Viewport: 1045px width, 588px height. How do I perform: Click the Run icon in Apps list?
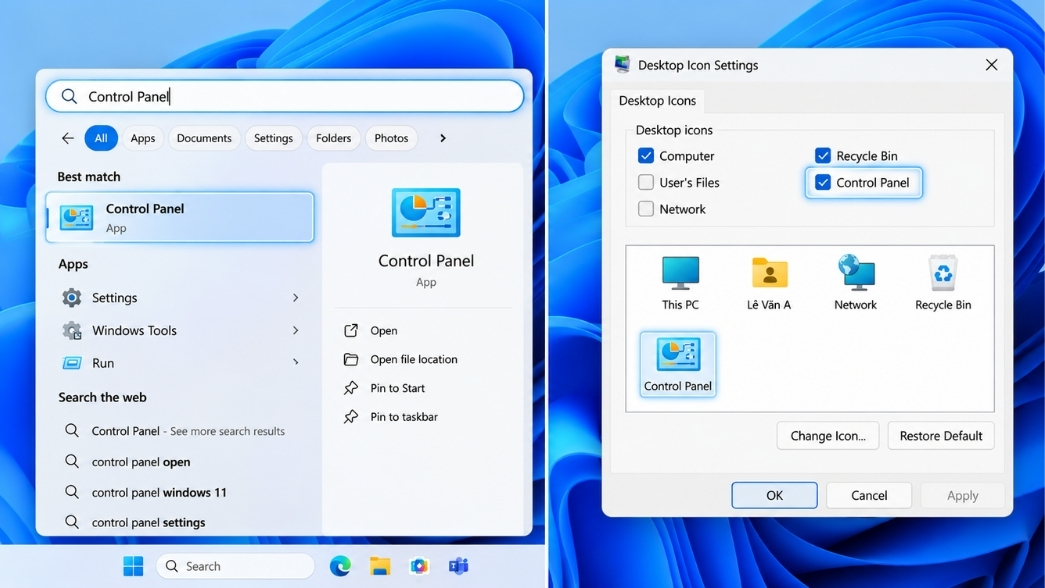point(71,363)
